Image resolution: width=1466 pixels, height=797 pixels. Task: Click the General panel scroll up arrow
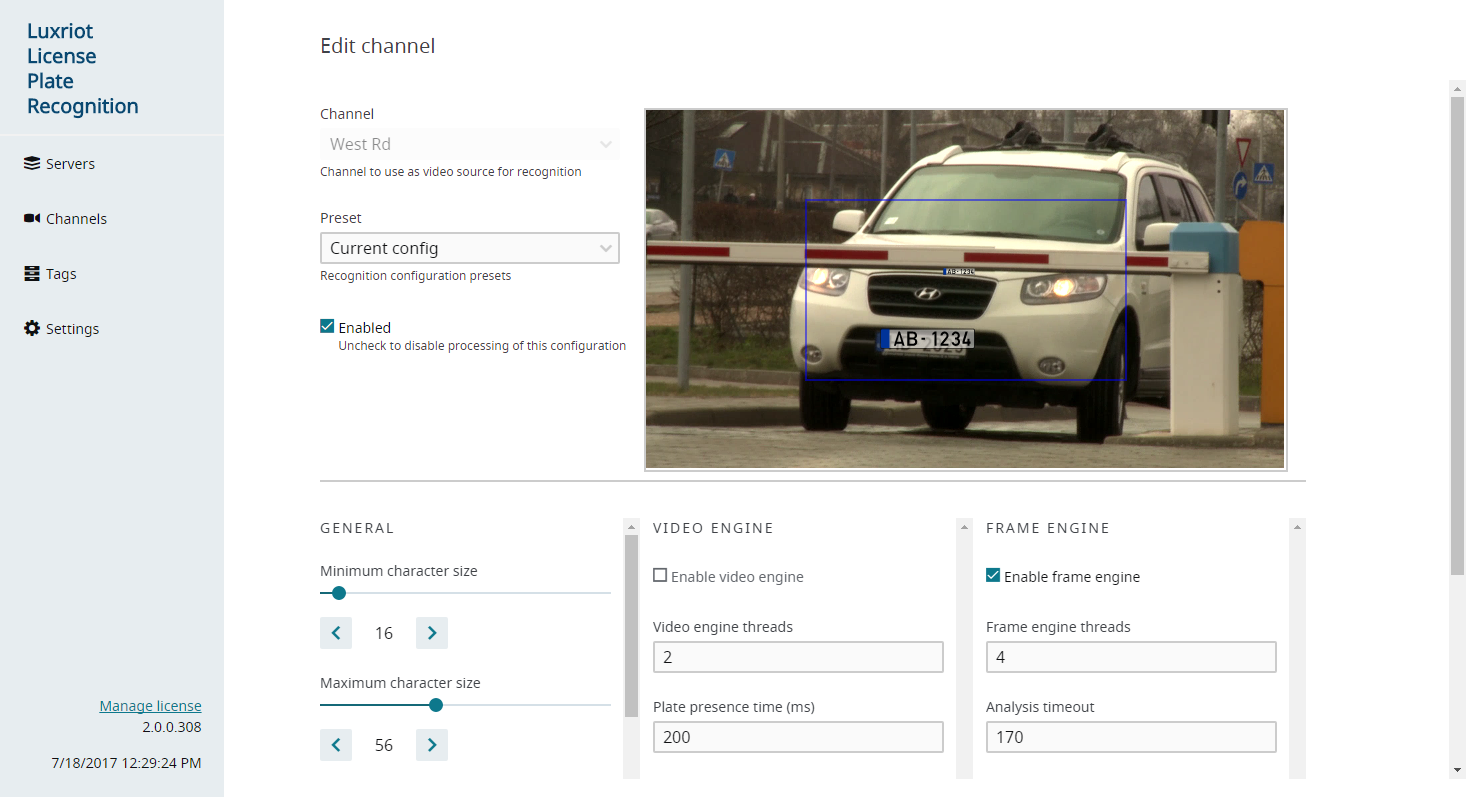(x=631, y=526)
